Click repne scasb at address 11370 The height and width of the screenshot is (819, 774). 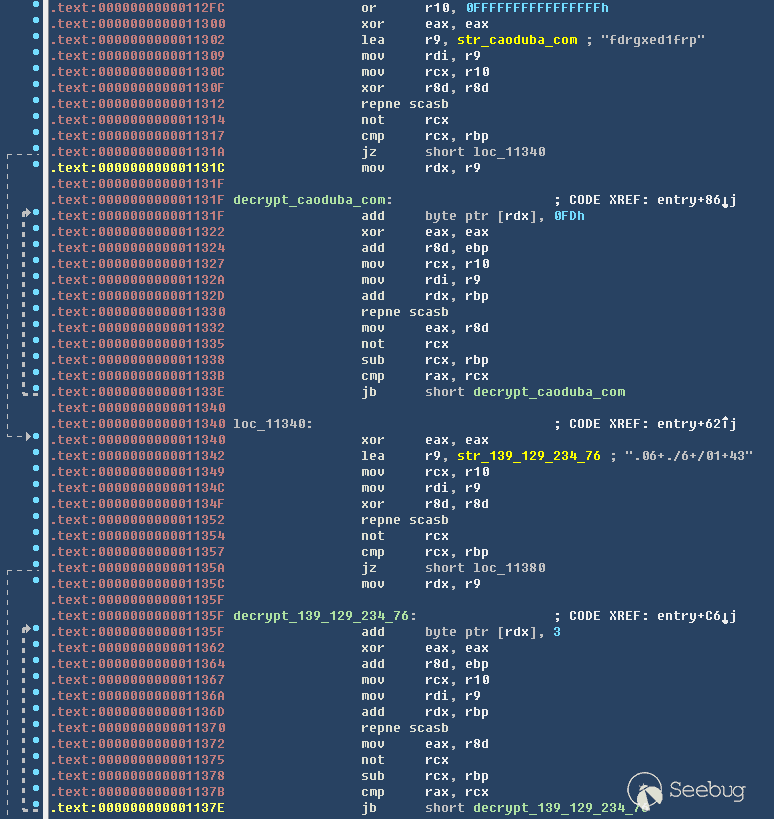click(405, 728)
